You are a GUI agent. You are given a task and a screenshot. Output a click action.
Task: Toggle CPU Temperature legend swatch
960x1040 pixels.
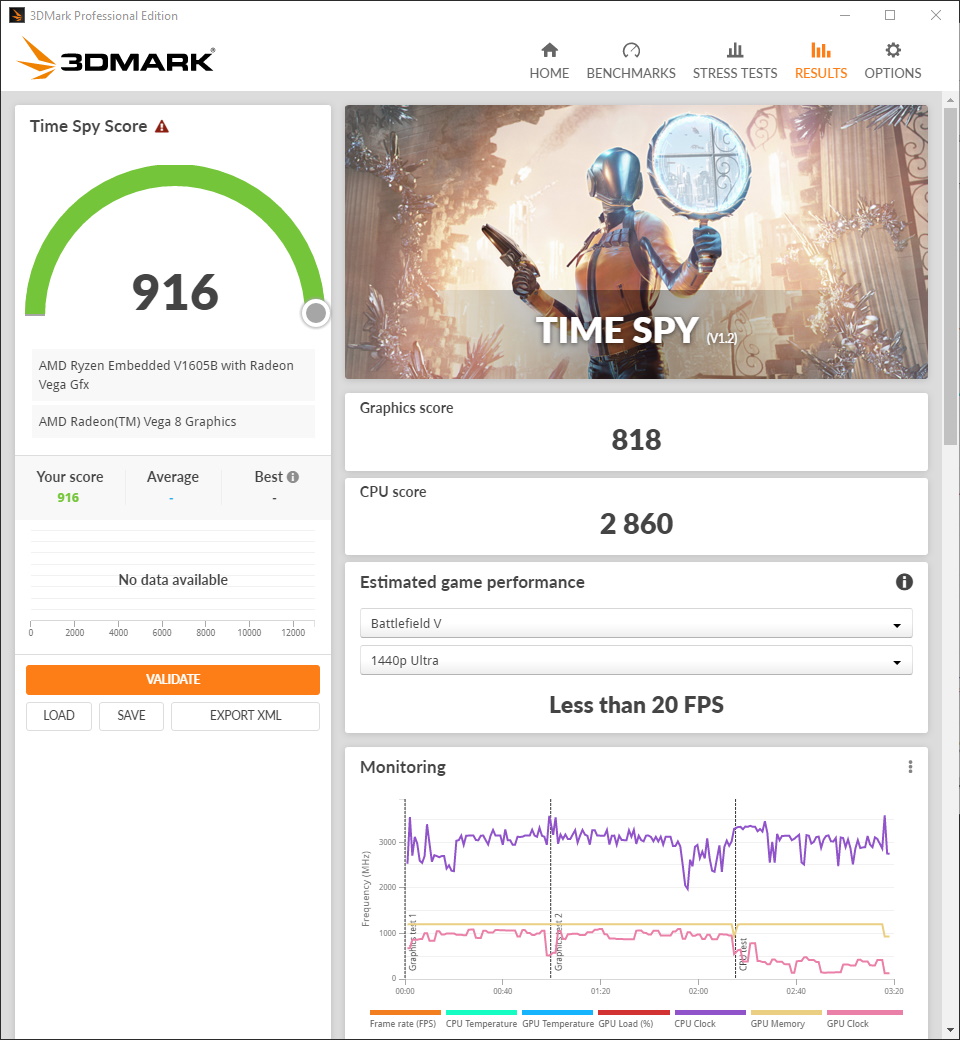(481, 1013)
